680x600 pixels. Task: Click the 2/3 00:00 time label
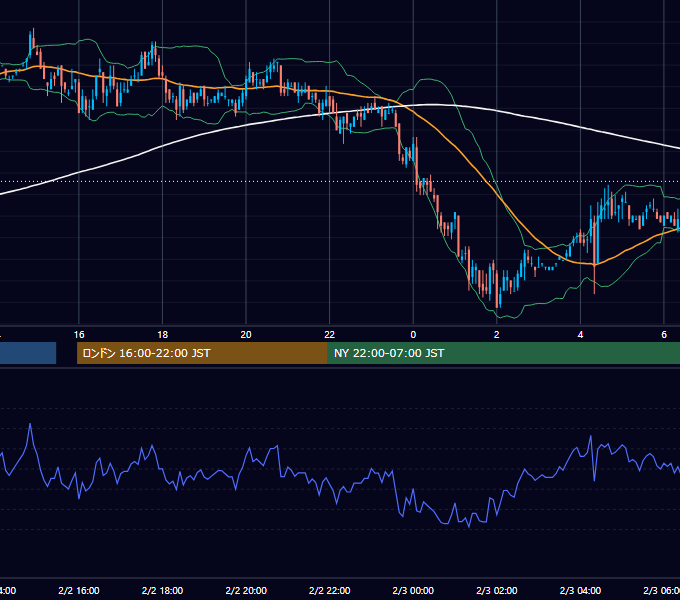point(413,590)
